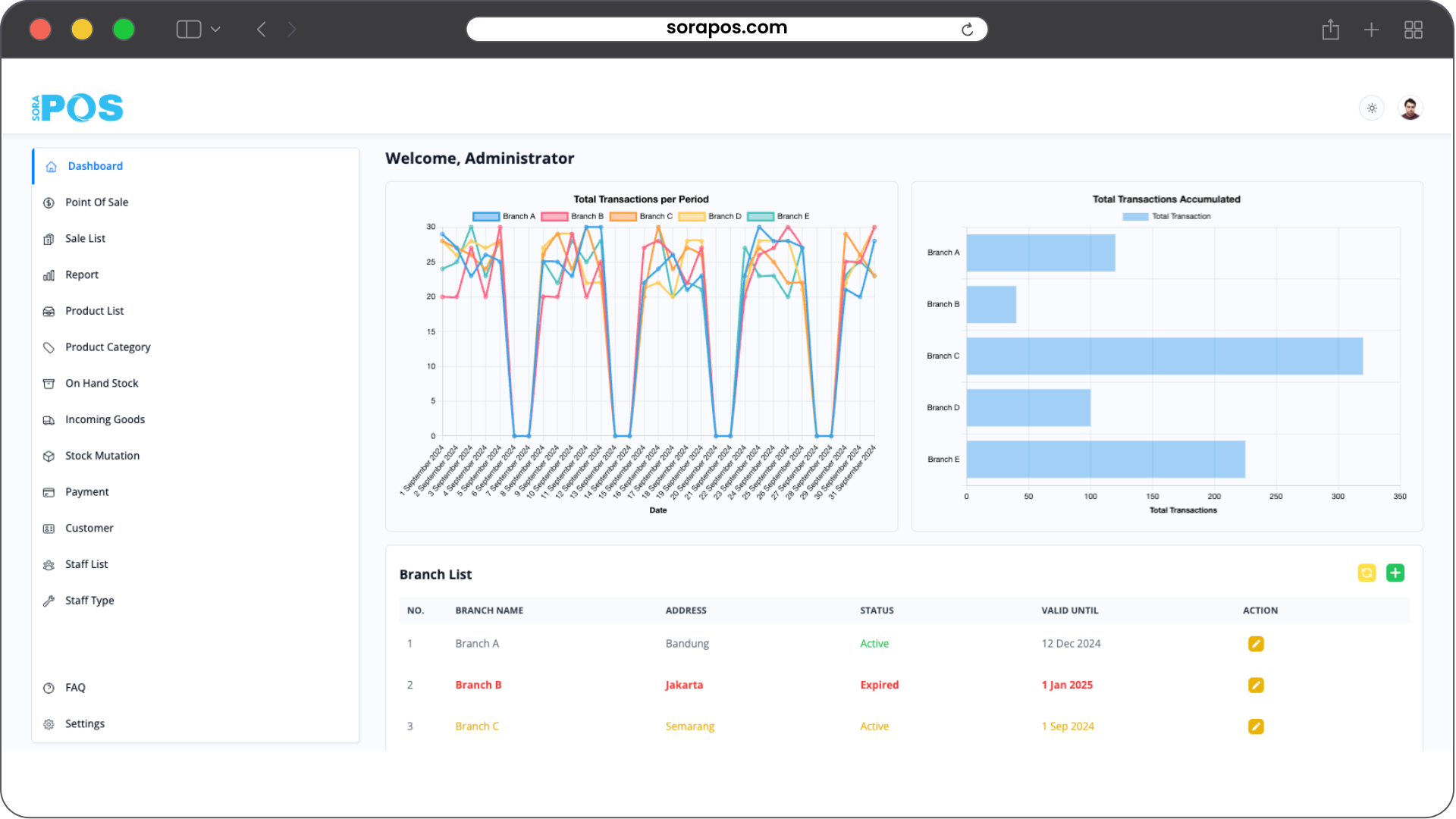Reload the page with the refresh button

point(968,29)
